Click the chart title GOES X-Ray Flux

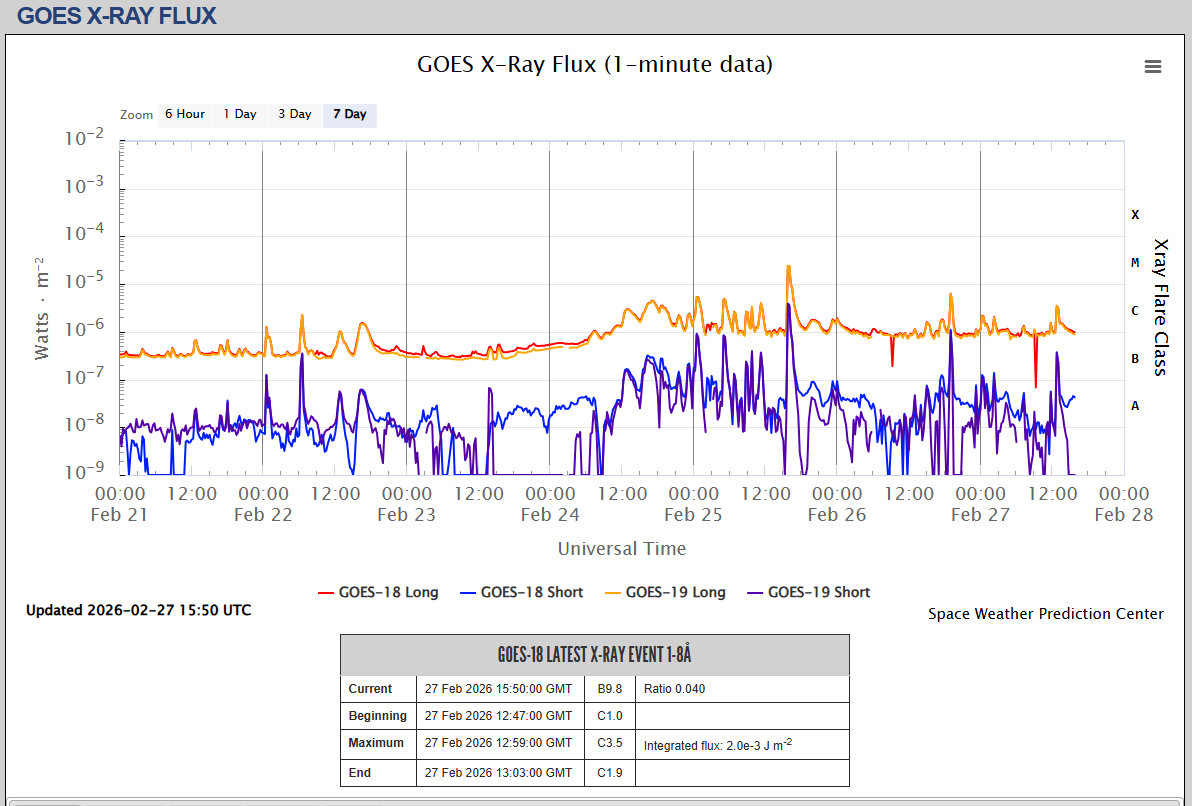coord(595,65)
